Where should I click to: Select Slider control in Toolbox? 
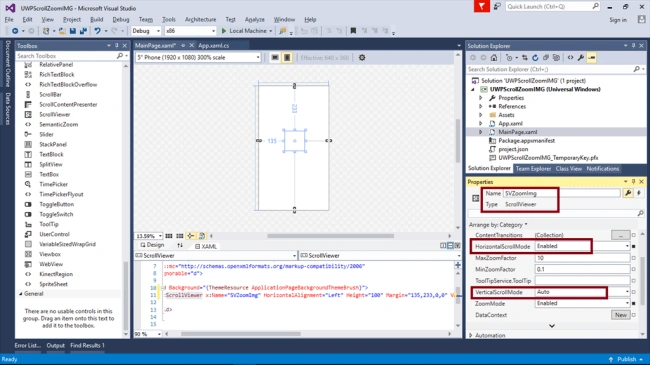pos(46,134)
